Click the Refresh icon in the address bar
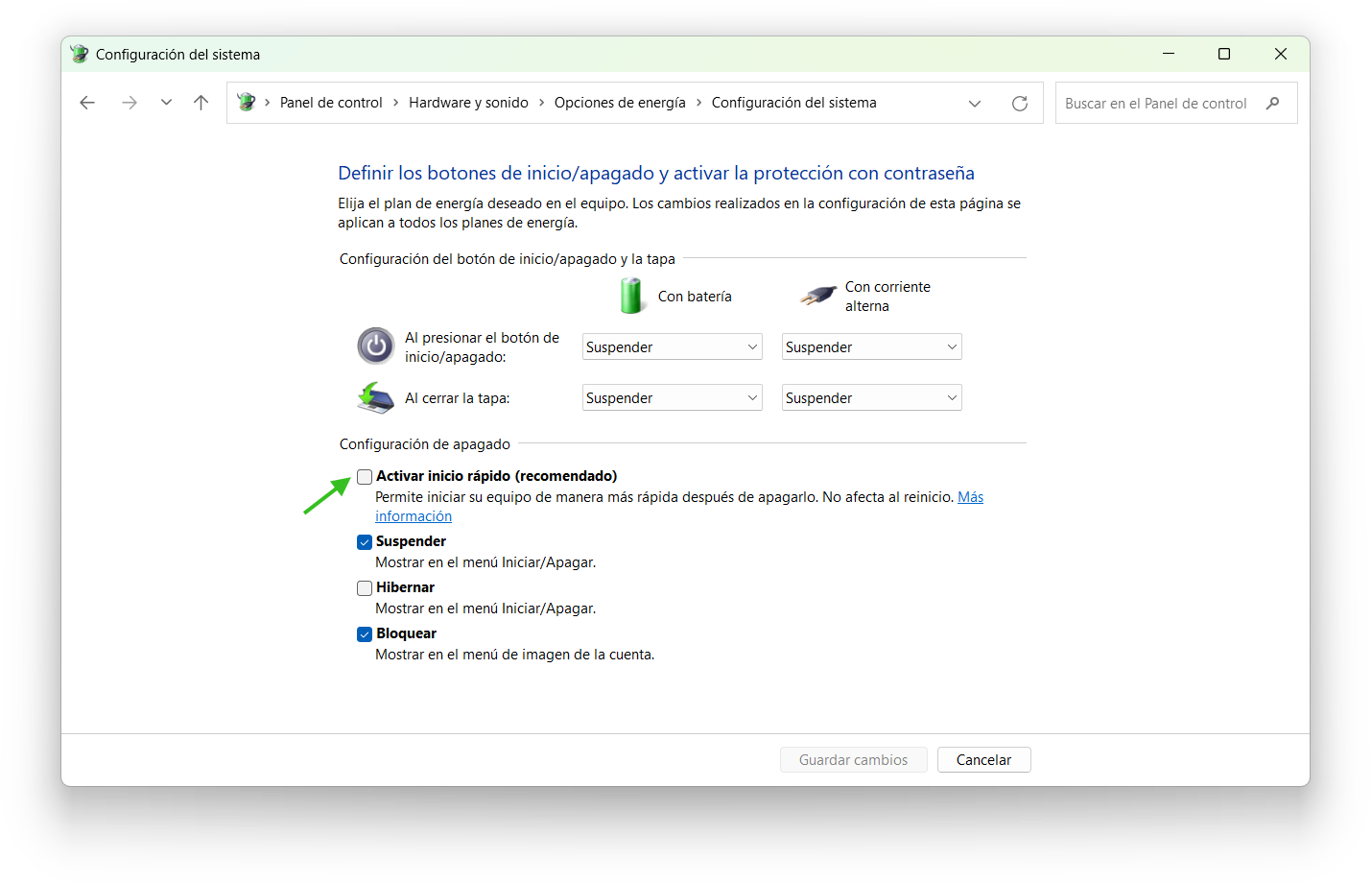This screenshot has height=883, width=1372. pyautogui.click(x=1020, y=103)
